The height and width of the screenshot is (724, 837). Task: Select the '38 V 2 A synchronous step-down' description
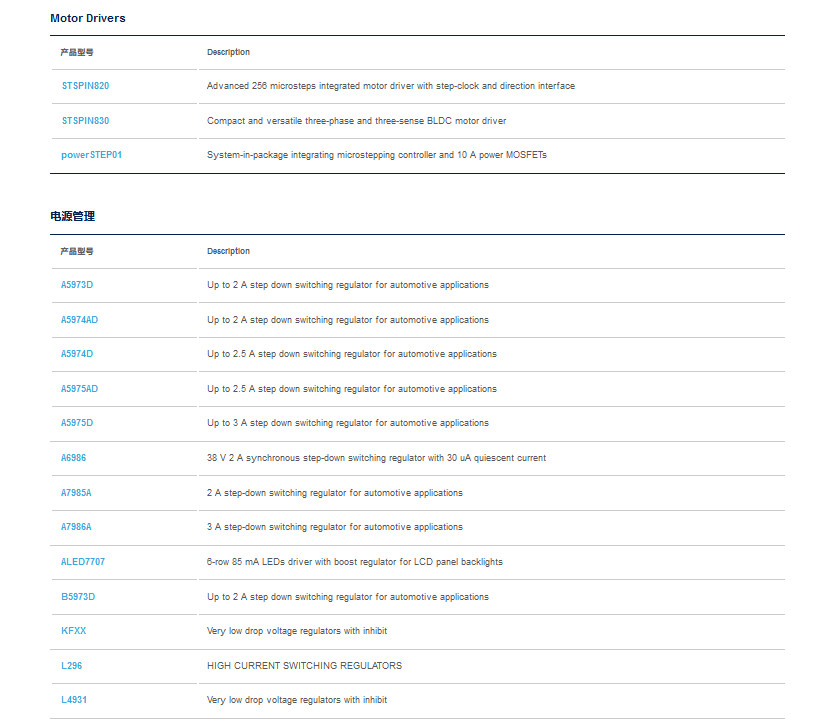click(x=376, y=458)
